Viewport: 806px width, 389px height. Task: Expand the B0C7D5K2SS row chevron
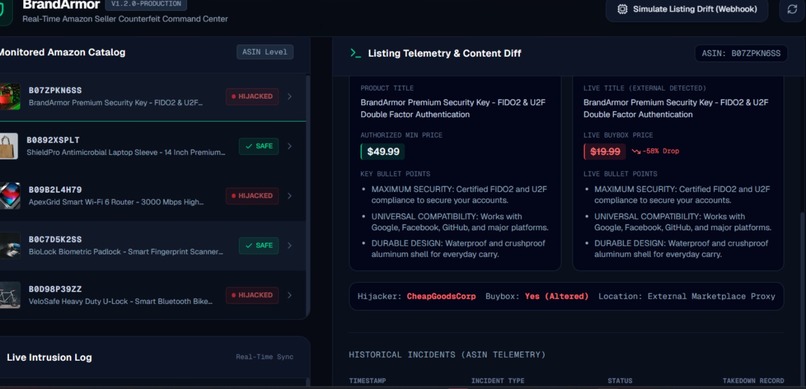(290, 245)
